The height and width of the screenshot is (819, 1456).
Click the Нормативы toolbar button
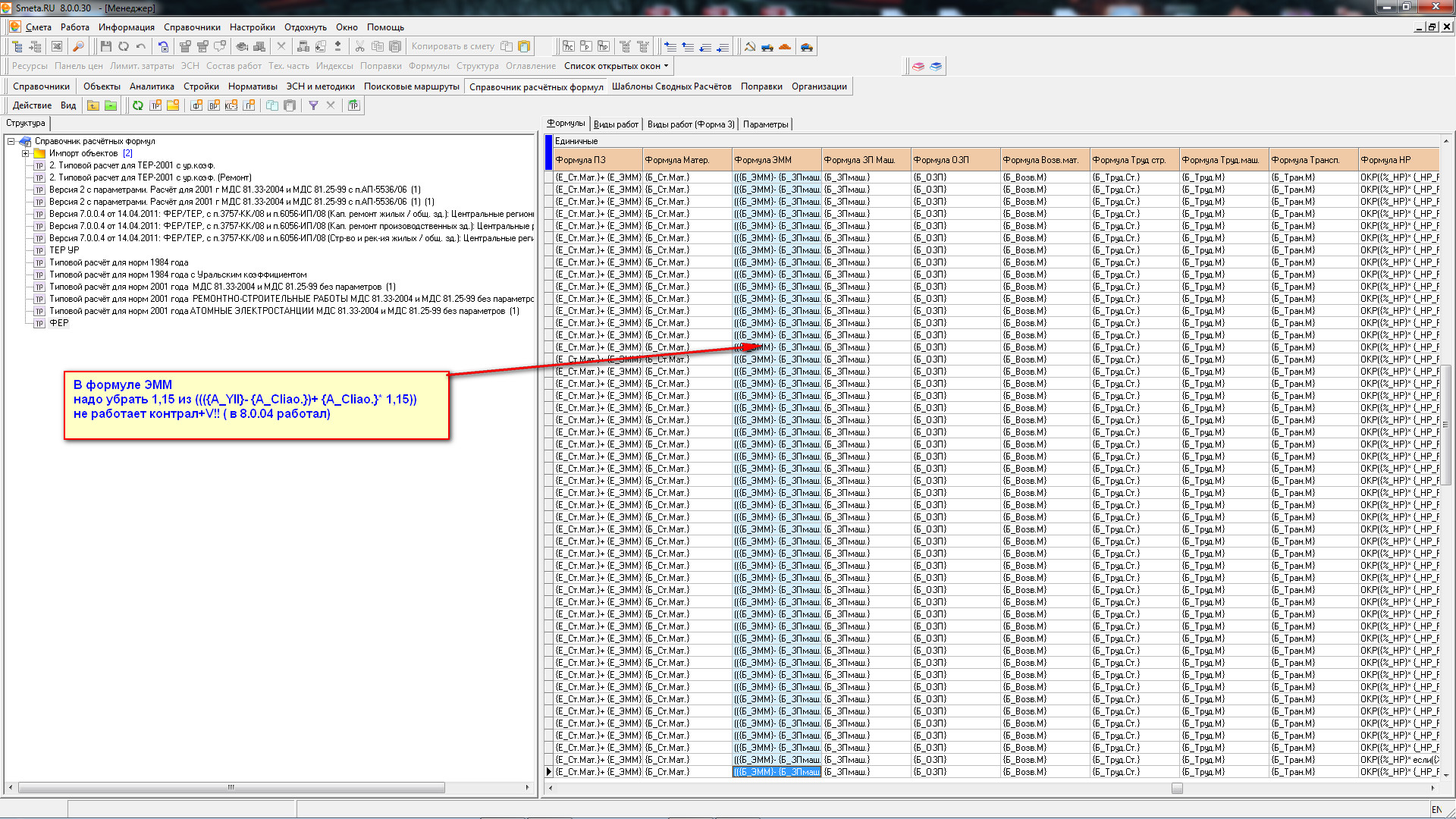pyautogui.click(x=253, y=86)
